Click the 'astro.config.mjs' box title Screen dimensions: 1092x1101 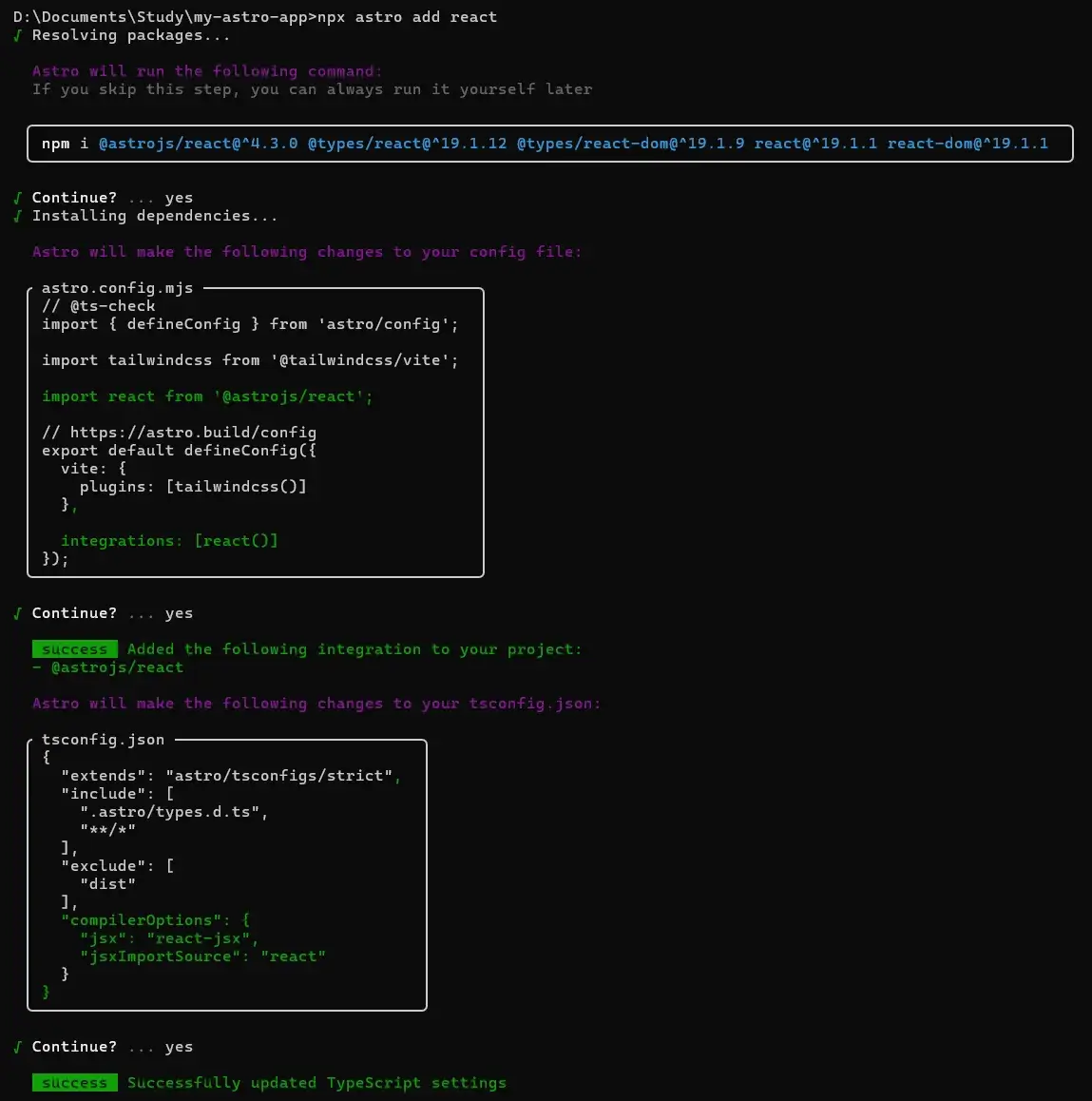pyautogui.click(x=117, y=288)
